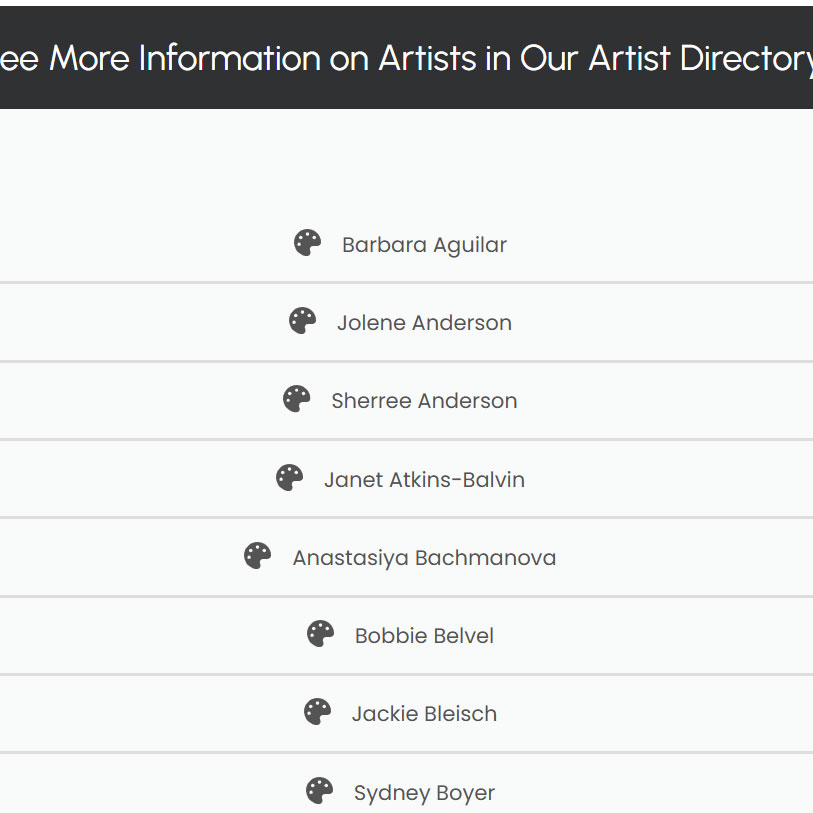Image resolution: width=813 pixels, height=813 pixels.
Task: Click the palette icon for Sherree Anderson
Action: (x=296, y=399)
